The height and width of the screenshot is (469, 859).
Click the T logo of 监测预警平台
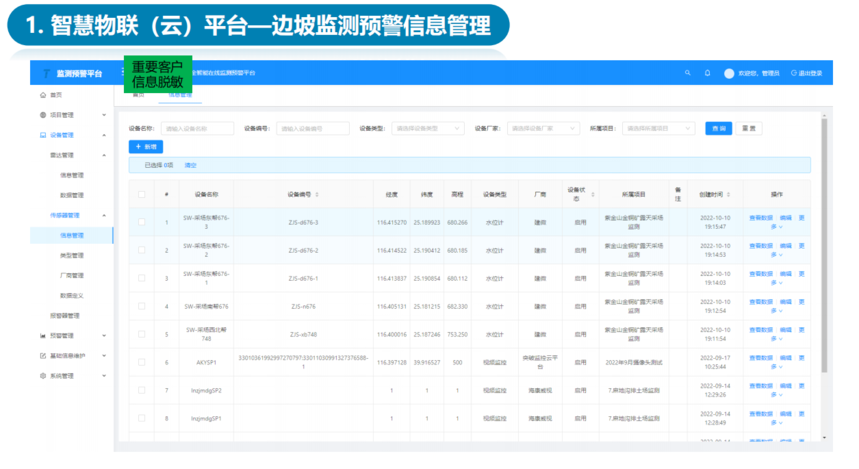point(46,73)
